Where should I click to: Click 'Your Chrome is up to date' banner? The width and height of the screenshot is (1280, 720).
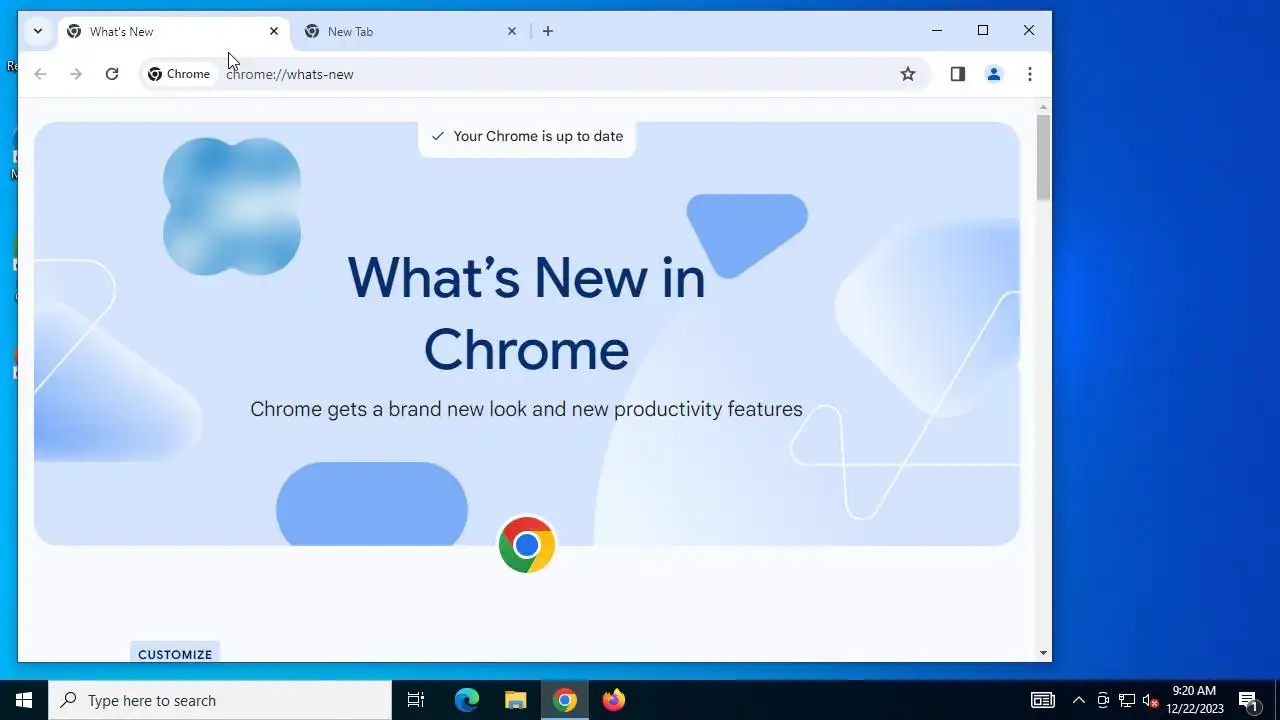tap(527, 136)
